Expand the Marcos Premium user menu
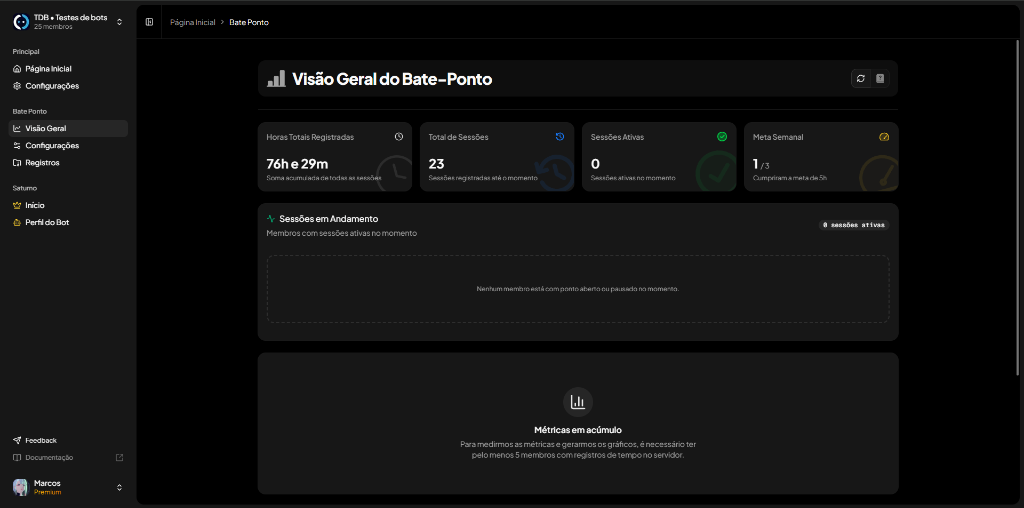1024x508 pixels. tap(68, 487)
